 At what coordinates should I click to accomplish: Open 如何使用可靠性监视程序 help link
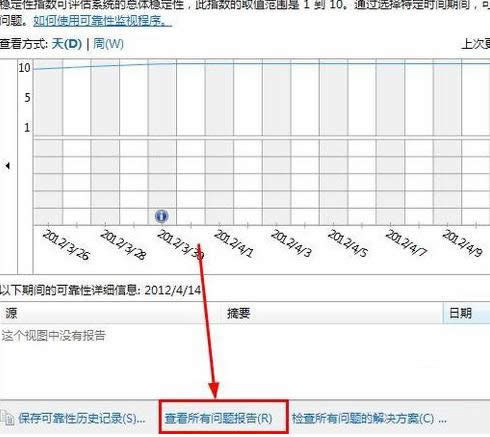[x=102, y=21]
